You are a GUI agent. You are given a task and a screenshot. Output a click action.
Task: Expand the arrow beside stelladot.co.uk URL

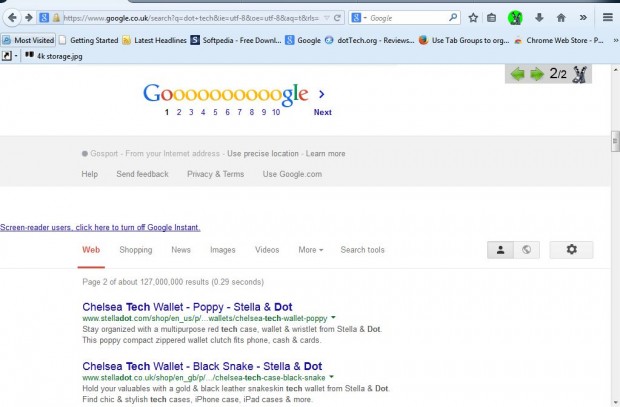[x=331, y=377]
